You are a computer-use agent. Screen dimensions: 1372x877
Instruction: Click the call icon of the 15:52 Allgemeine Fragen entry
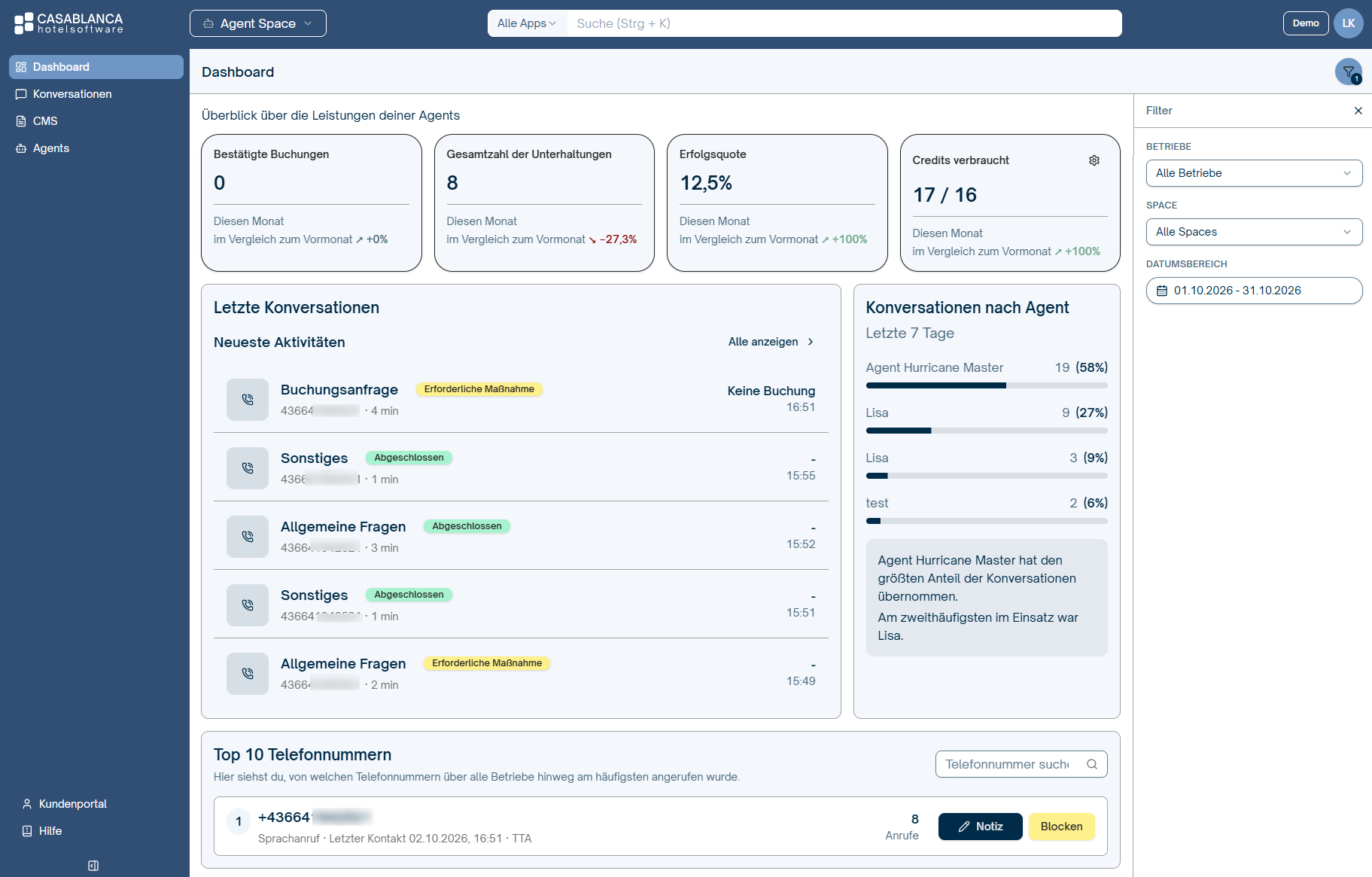coord(248,537)
